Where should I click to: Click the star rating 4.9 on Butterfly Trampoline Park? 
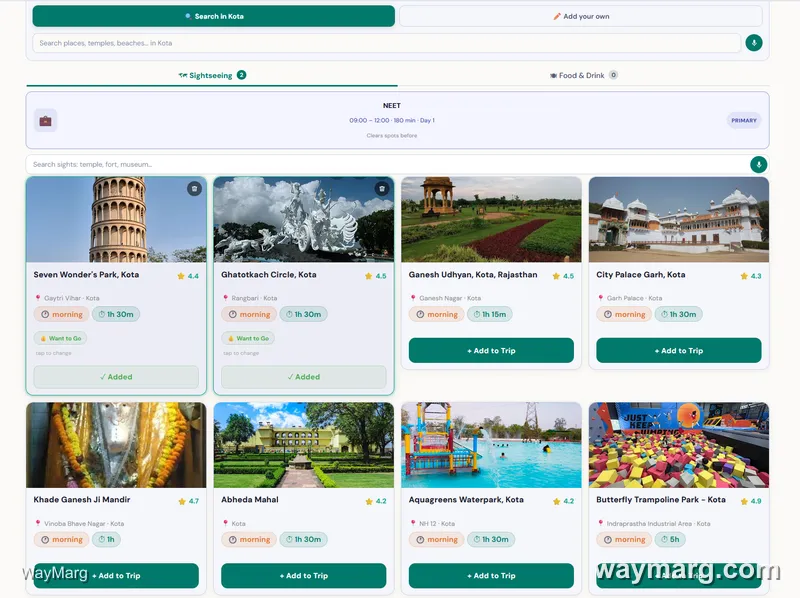point(751,501)
